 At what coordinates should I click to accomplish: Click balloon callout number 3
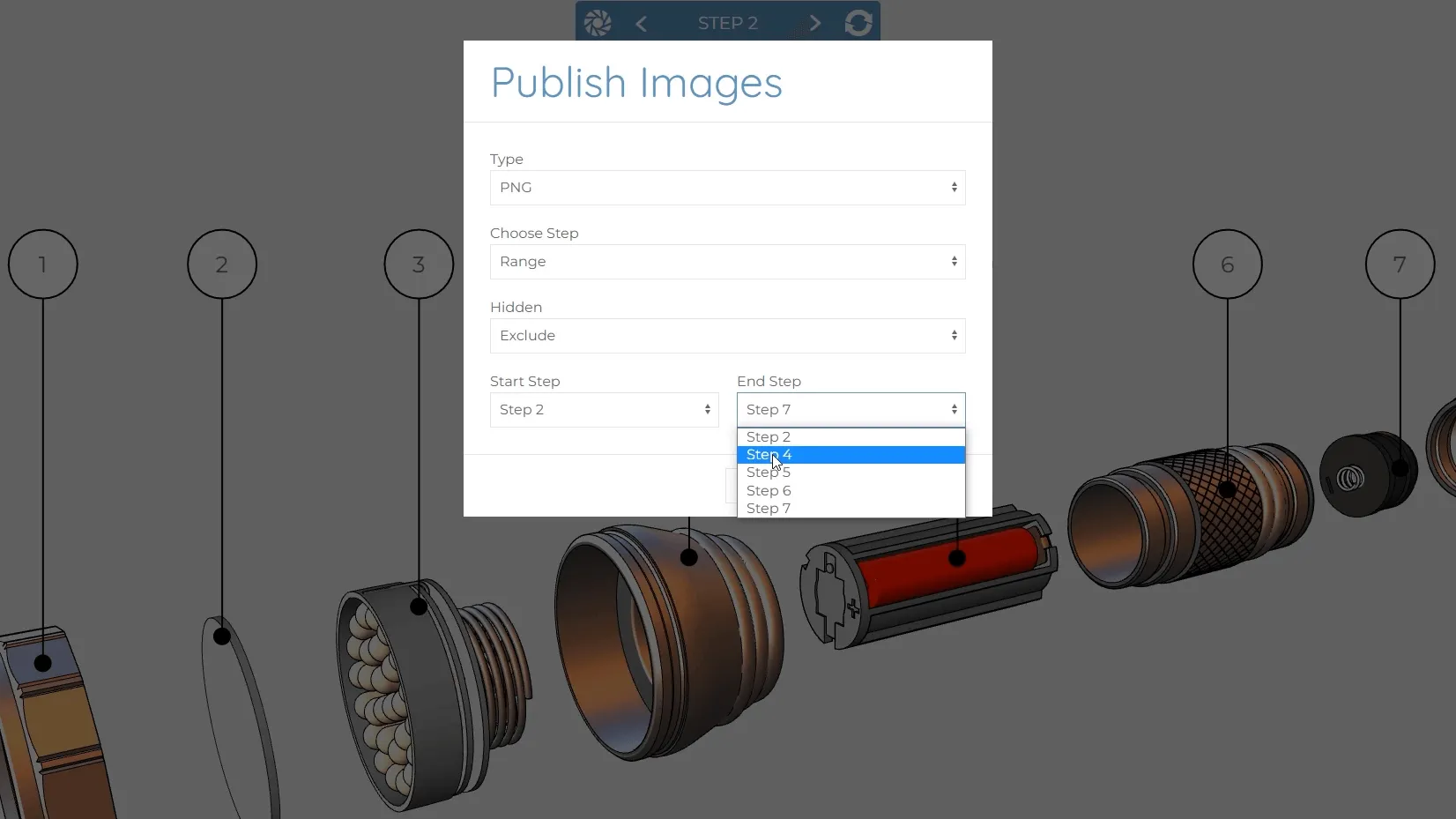[419, 264]
